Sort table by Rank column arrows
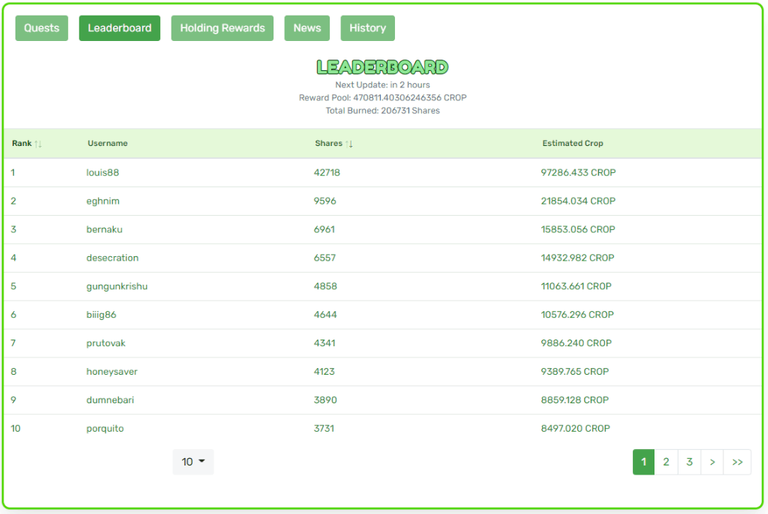768x514 pixels. (x=38, y=144)
